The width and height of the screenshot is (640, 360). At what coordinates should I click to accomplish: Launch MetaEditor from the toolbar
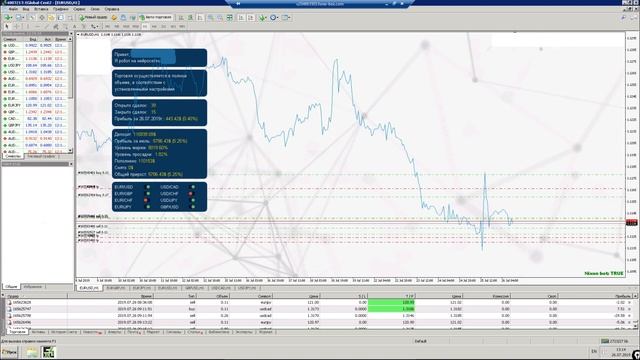tap(114, 18)
